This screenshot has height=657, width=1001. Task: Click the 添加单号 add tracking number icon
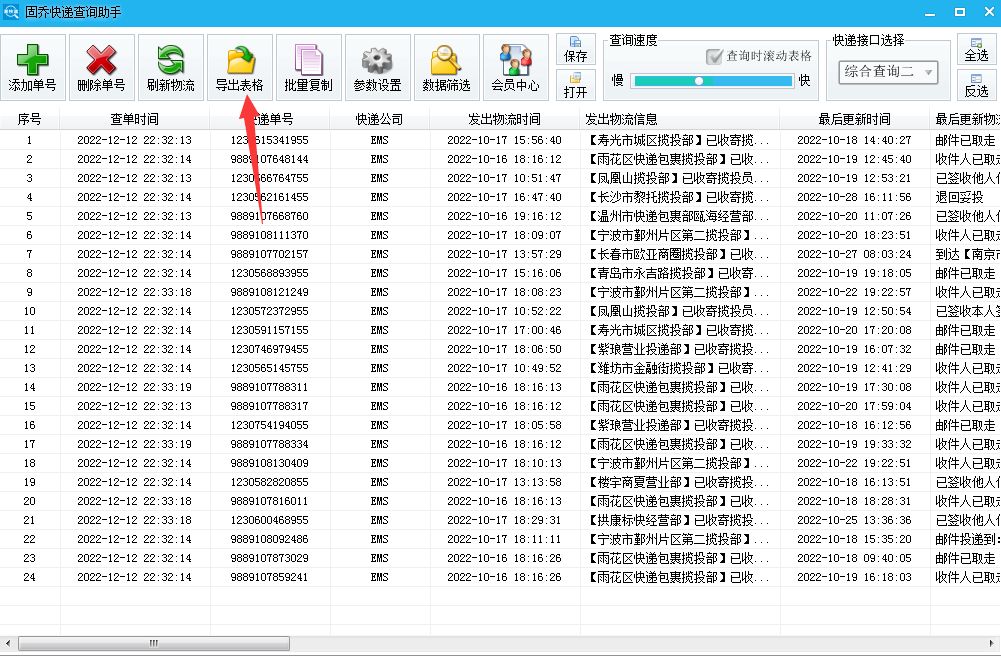pos(33,66)
